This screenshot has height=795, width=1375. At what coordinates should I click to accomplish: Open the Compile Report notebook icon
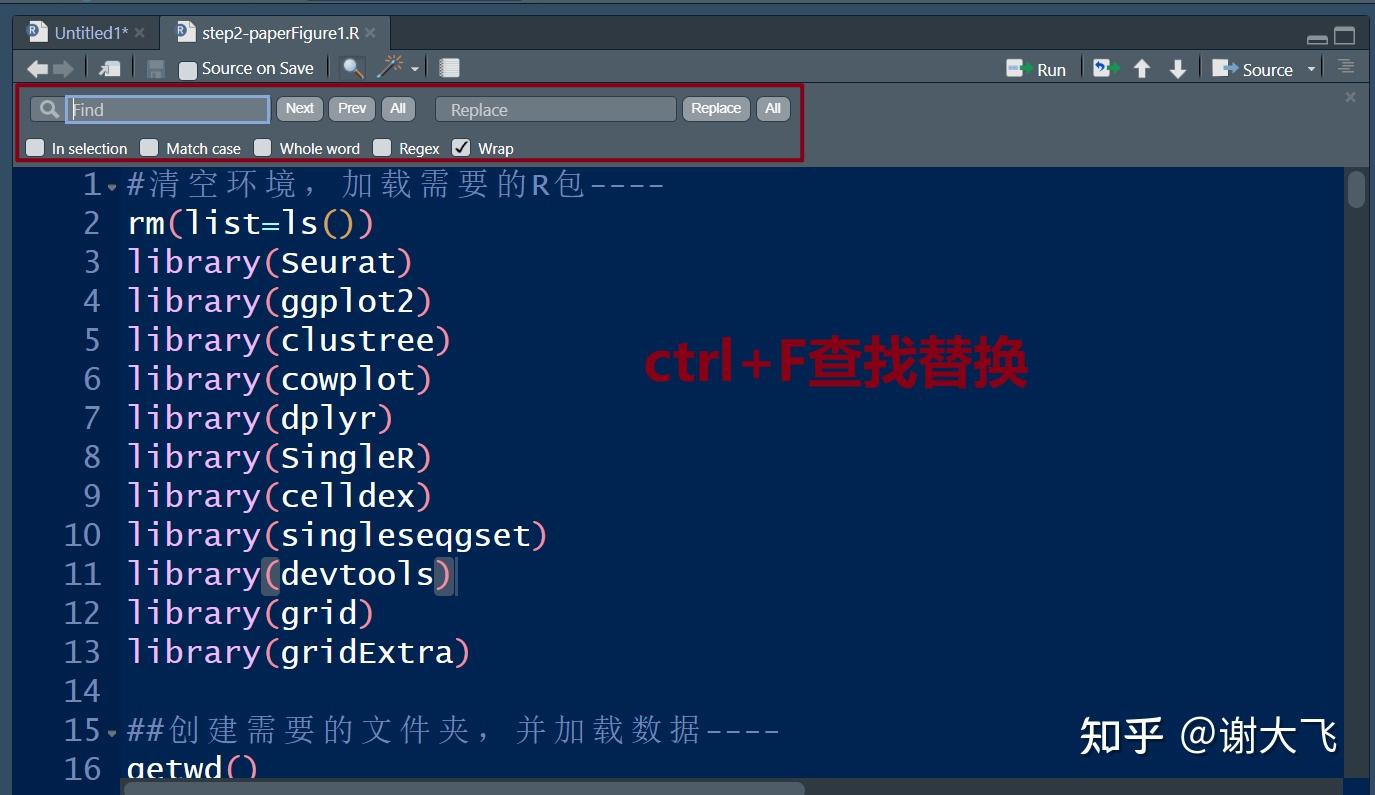click(447, 67)
